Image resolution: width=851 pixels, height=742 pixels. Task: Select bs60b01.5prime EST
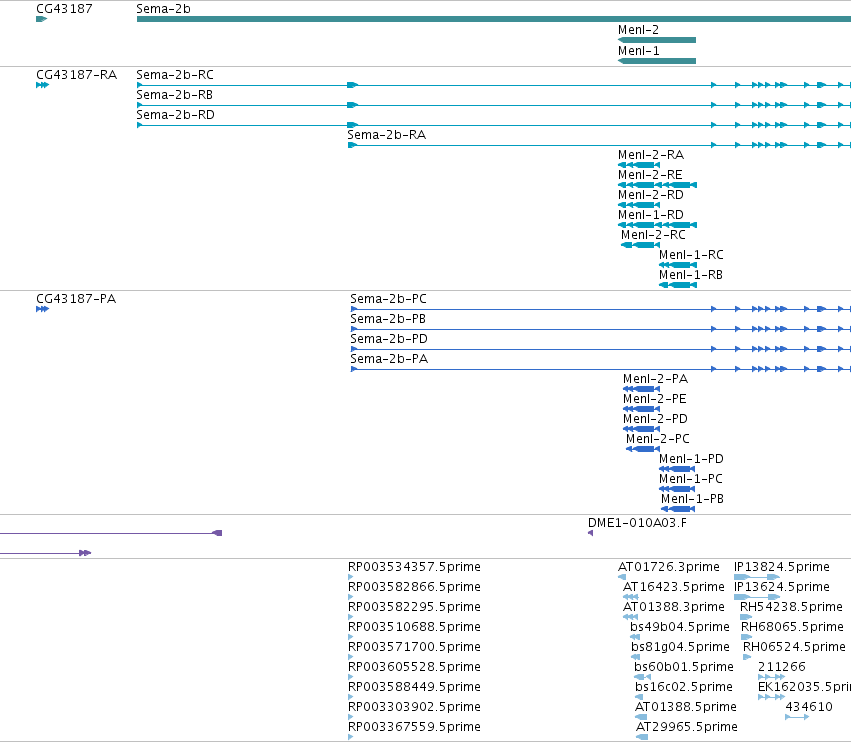click(x=643, y=677)
